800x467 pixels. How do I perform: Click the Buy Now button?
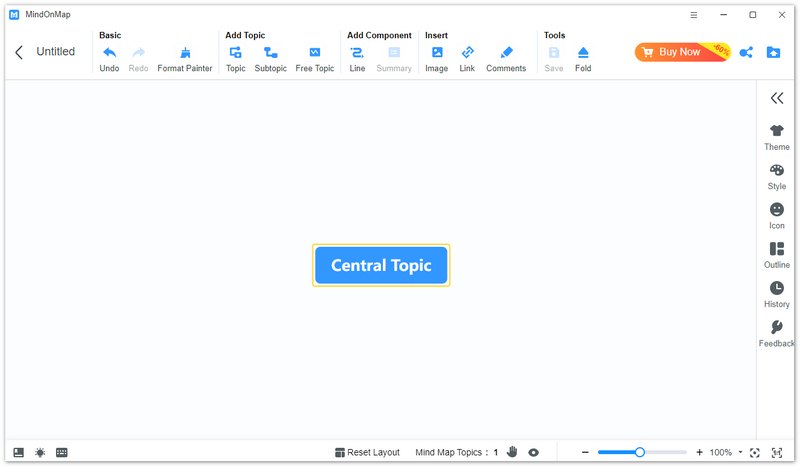(678, 52)
